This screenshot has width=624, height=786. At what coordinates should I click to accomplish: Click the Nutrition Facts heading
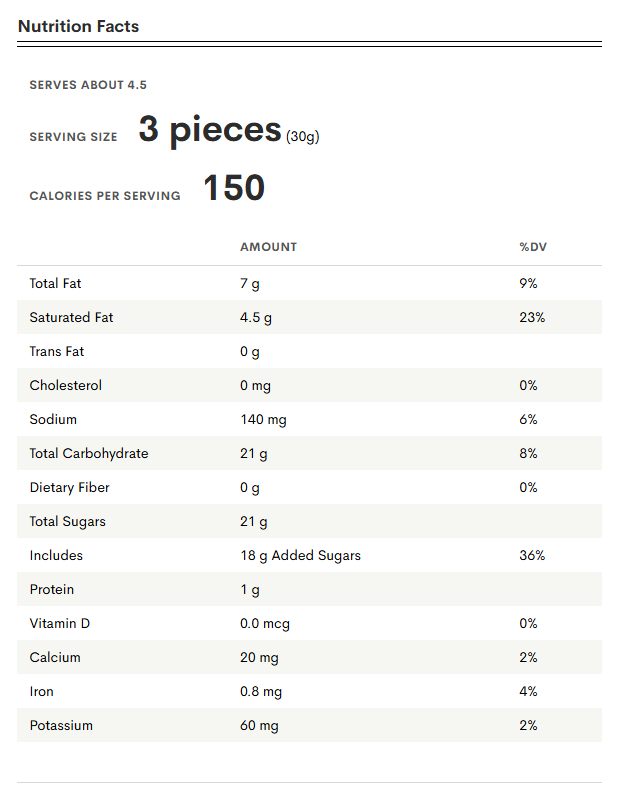[78, 26]
